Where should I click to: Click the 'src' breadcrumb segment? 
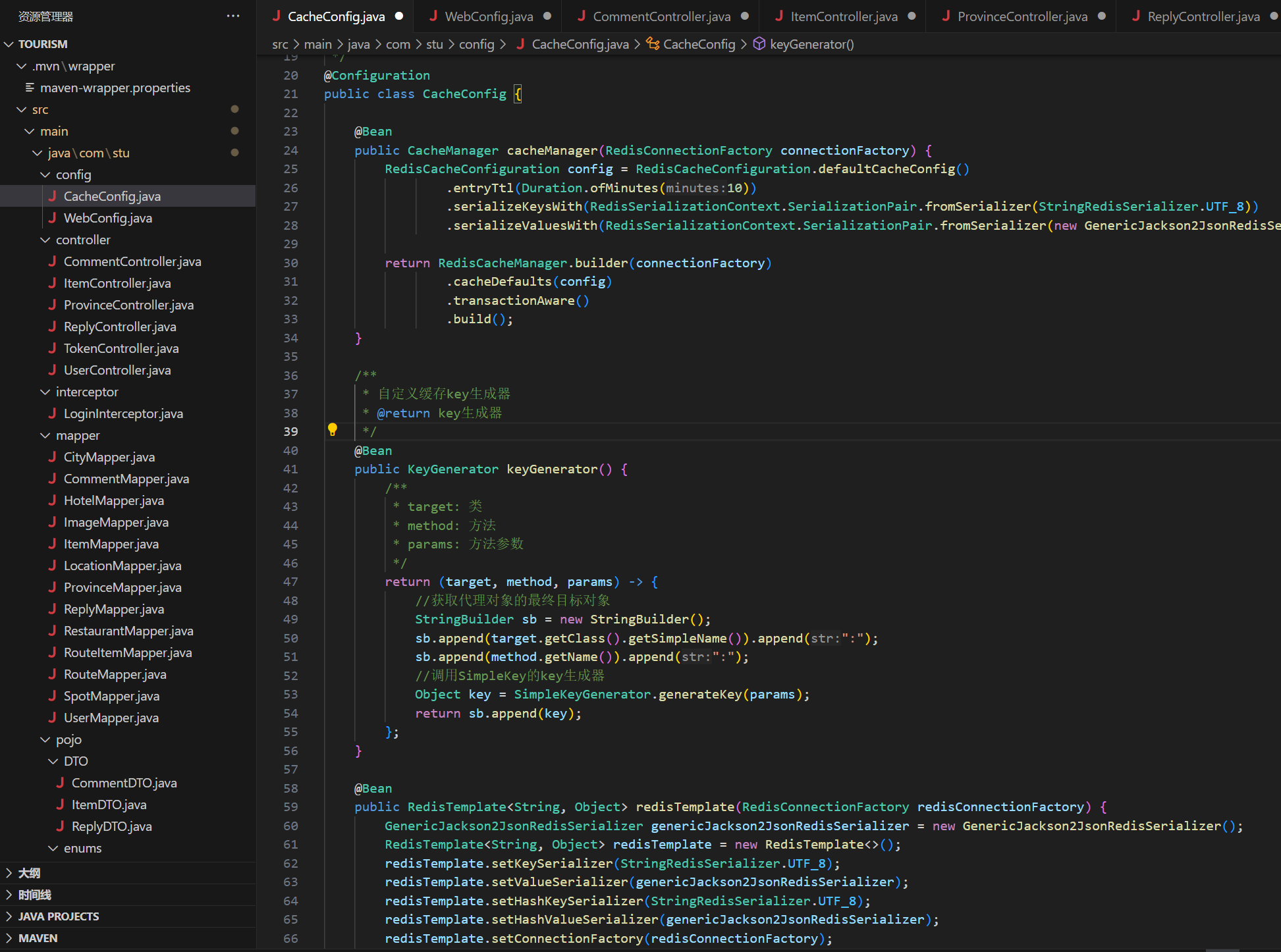tap(280, 44)
